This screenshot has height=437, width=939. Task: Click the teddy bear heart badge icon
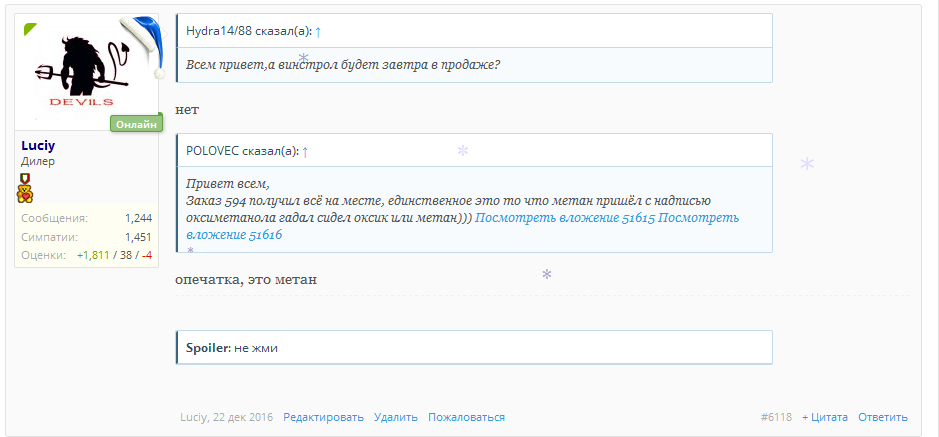25,194
